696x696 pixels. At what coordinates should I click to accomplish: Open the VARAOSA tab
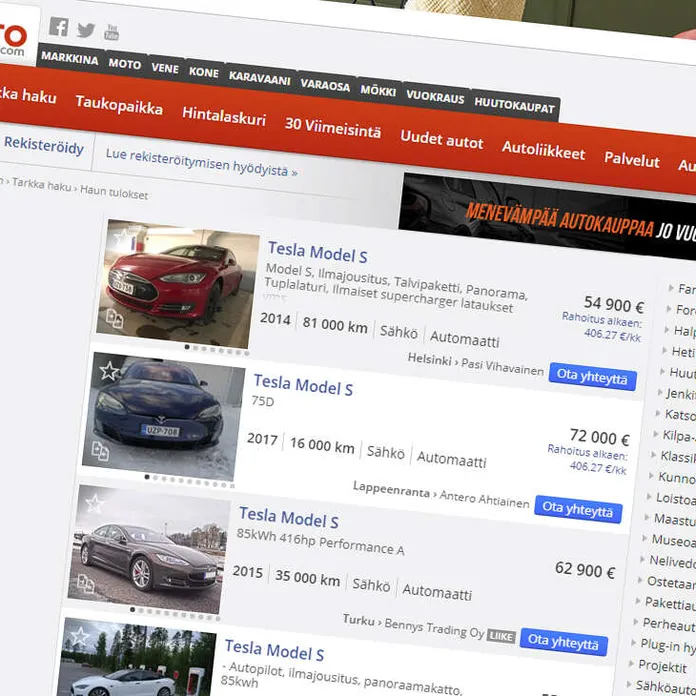tap(325, 84)
